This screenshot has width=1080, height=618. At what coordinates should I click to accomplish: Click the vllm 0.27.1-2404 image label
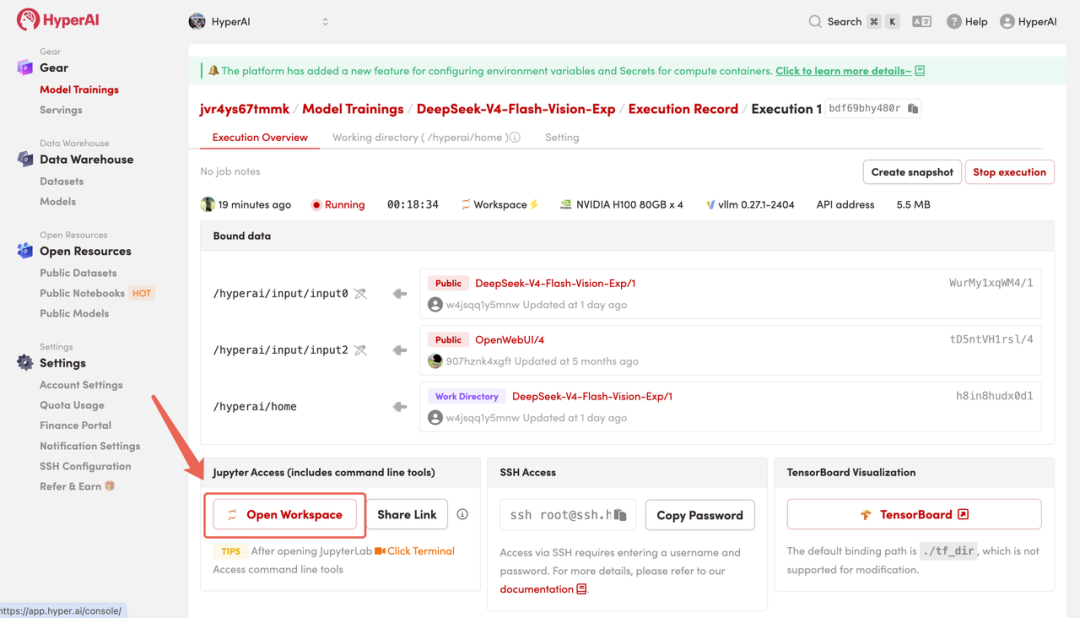click(749, 205)
